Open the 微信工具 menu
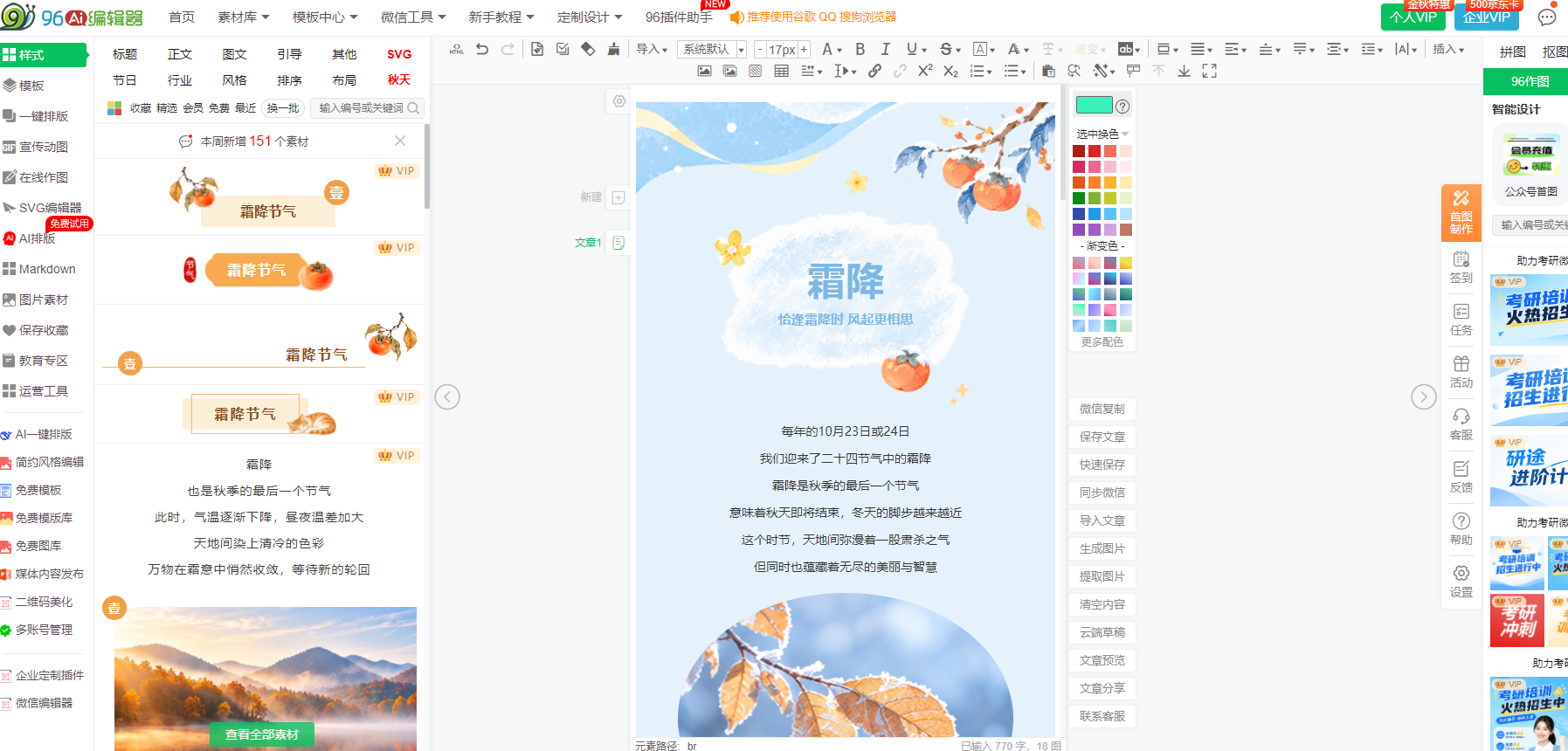Viewport: 1568px width, 751px height. pos(413,17)
